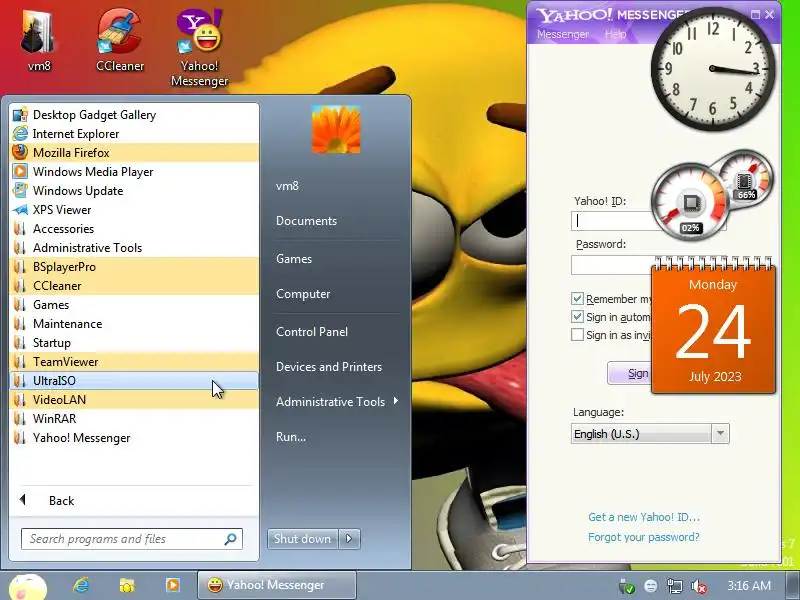Open Control Panel from the Start menu
Image resolution: width=800 pixels, height=600 pixels.
coord(312,332)
